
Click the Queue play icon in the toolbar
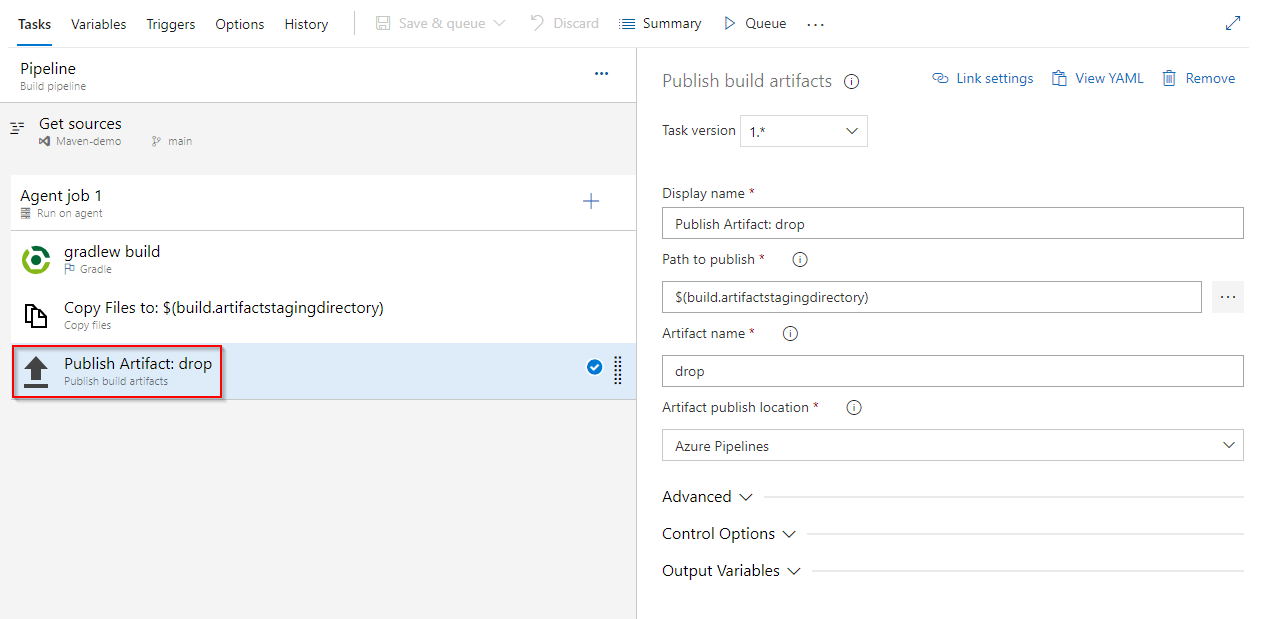tap(729, 22)
